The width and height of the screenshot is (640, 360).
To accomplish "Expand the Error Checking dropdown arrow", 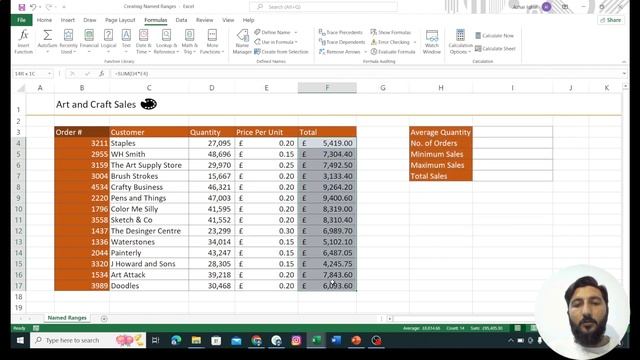I will tap(415, 42).
